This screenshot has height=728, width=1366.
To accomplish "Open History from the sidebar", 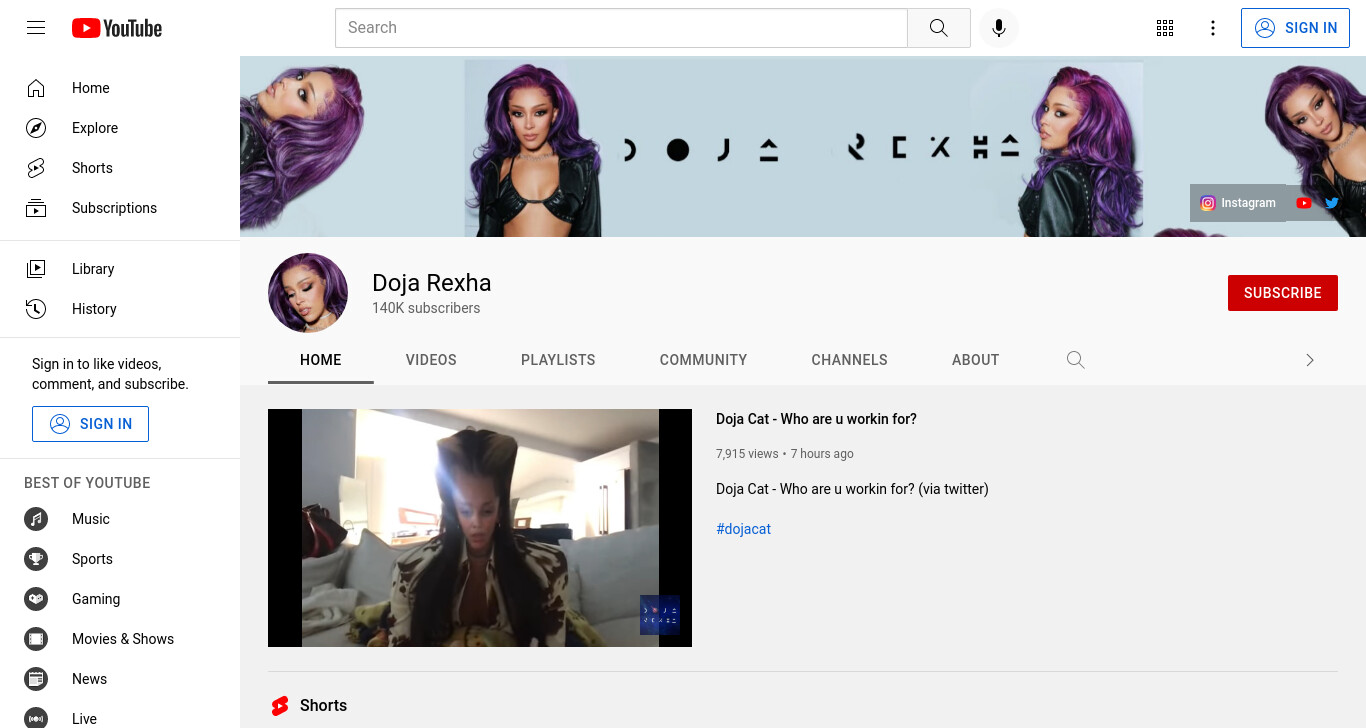I will [x=120, y=309].
